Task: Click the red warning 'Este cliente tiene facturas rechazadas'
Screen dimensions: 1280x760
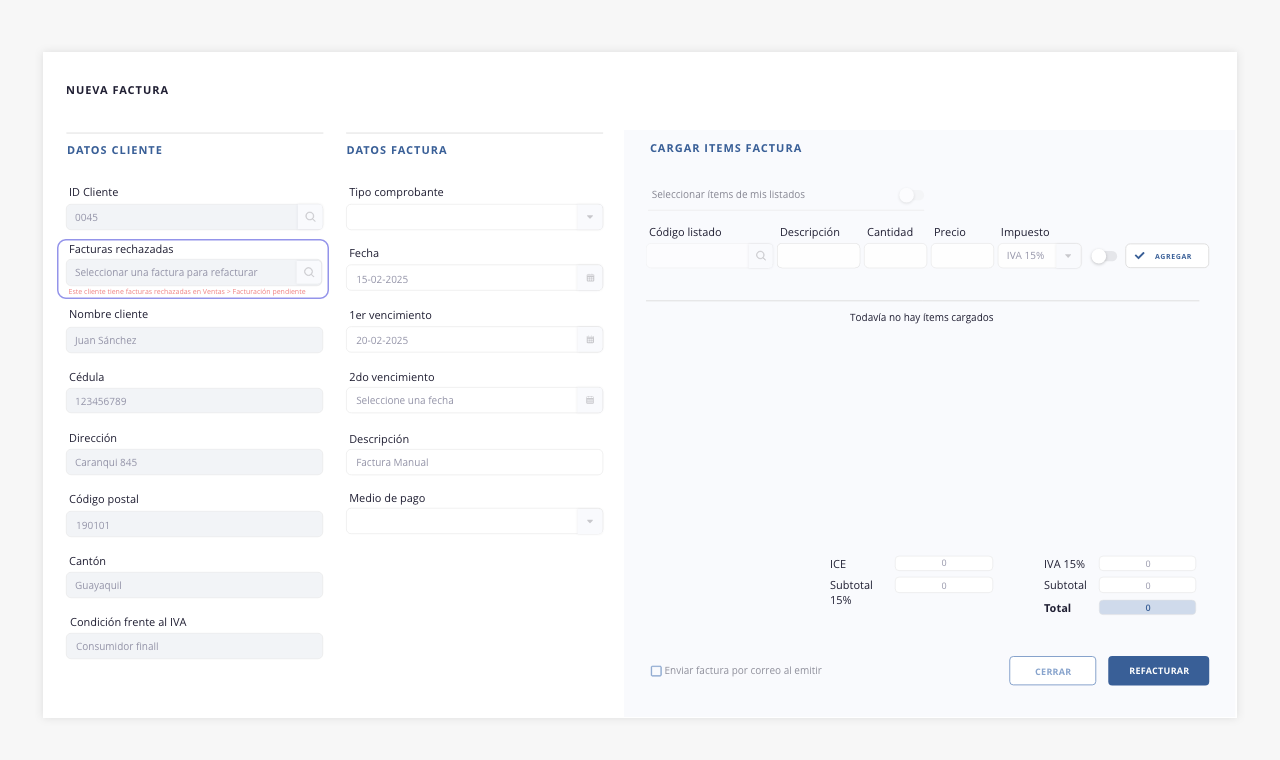Action: (187, 291)
